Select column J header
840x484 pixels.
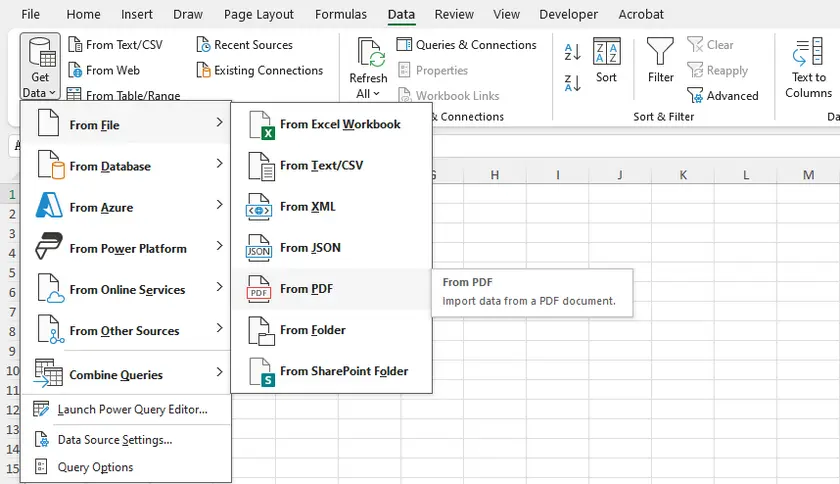click(x=620, y=175)
